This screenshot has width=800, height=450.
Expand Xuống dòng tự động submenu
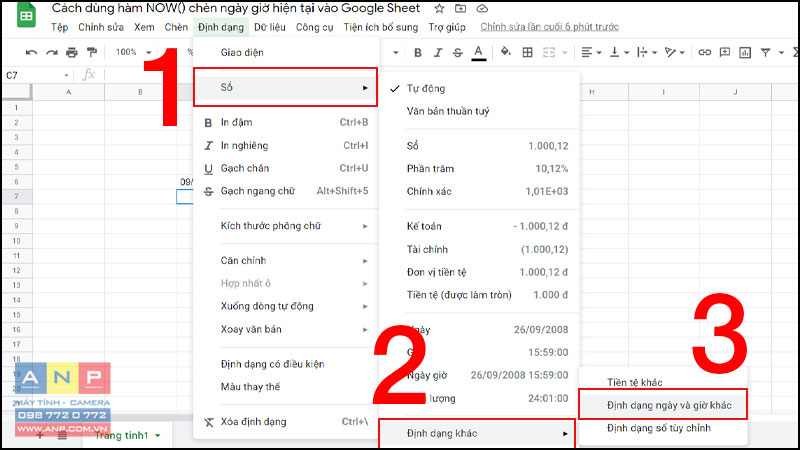pyautogui.click(x=286, y=306)
